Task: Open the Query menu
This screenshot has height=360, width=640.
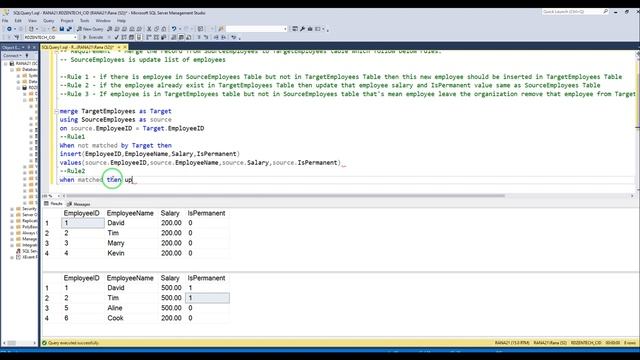Action: 49,20
